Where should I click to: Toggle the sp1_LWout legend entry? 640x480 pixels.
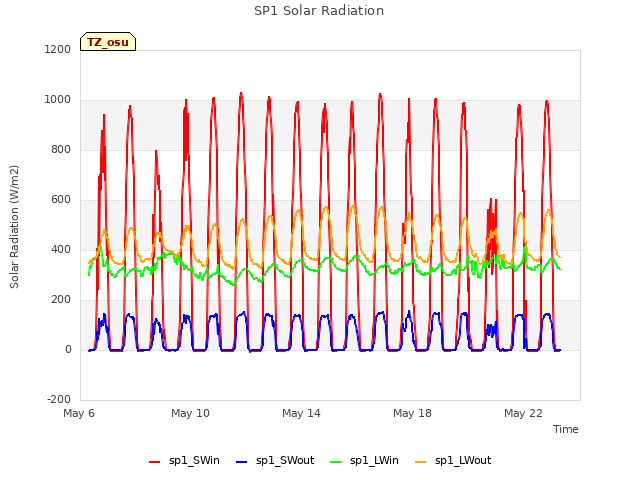click(453, 461)
